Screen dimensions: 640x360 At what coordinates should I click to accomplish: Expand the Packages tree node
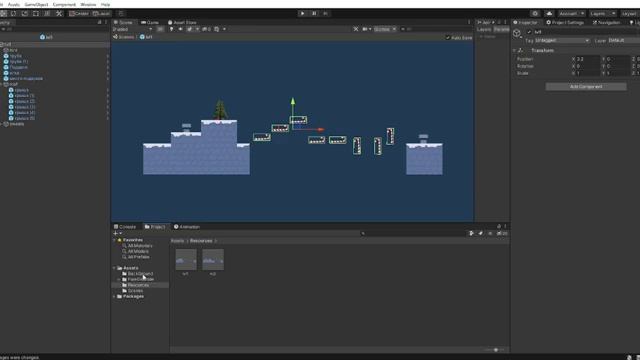point(114,296)
